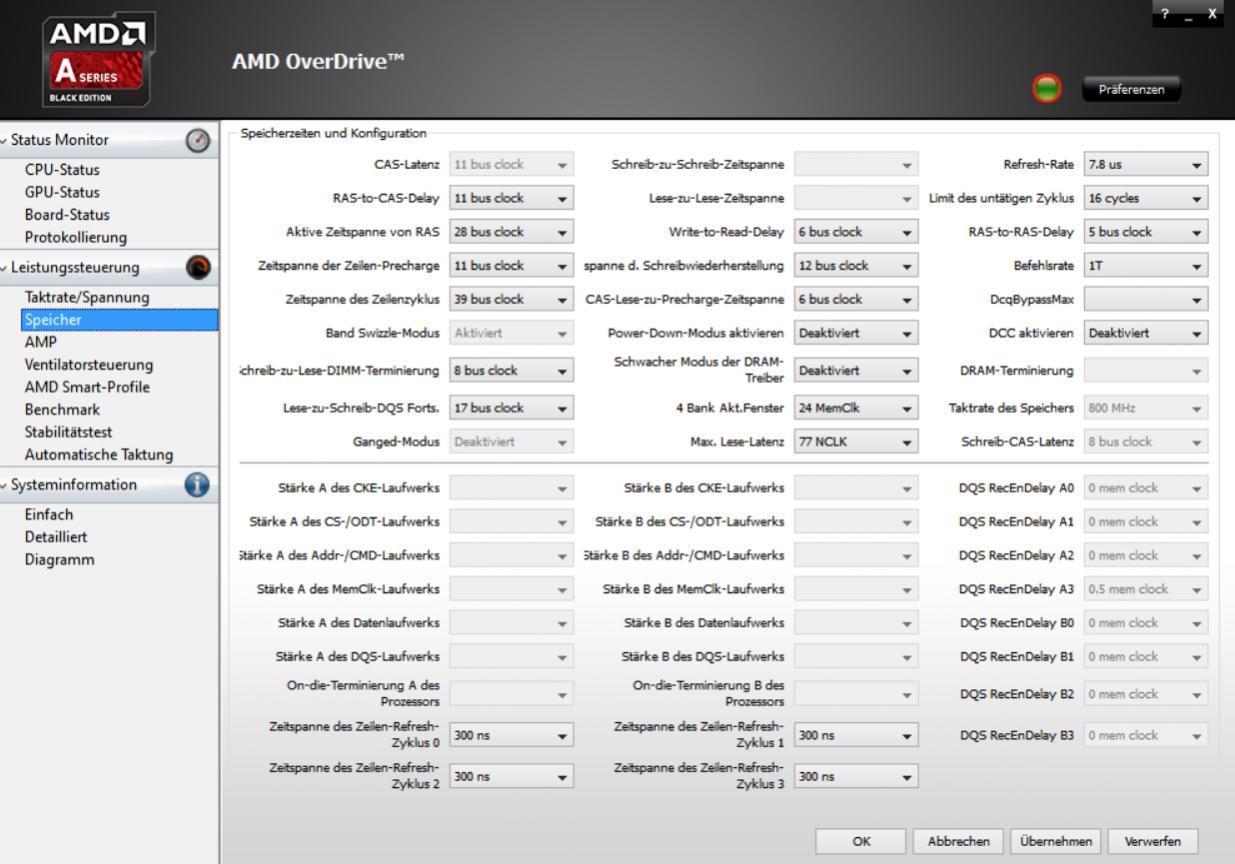Image resolution: width=1235 pixels, height=864 pixels.
Task: Open the help question mark button
Action: coord(1165,13)
